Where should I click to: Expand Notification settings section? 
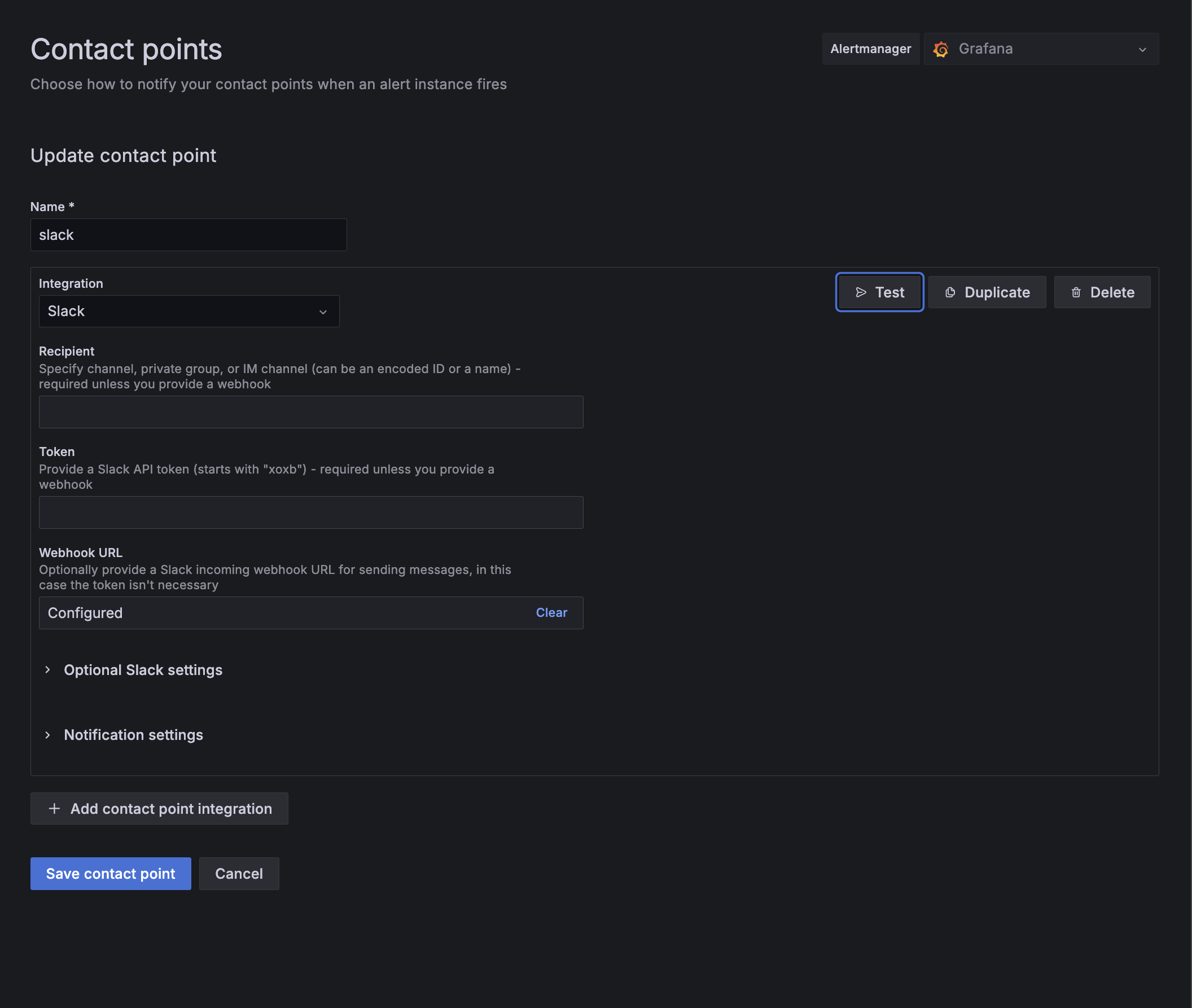(133, 735)
